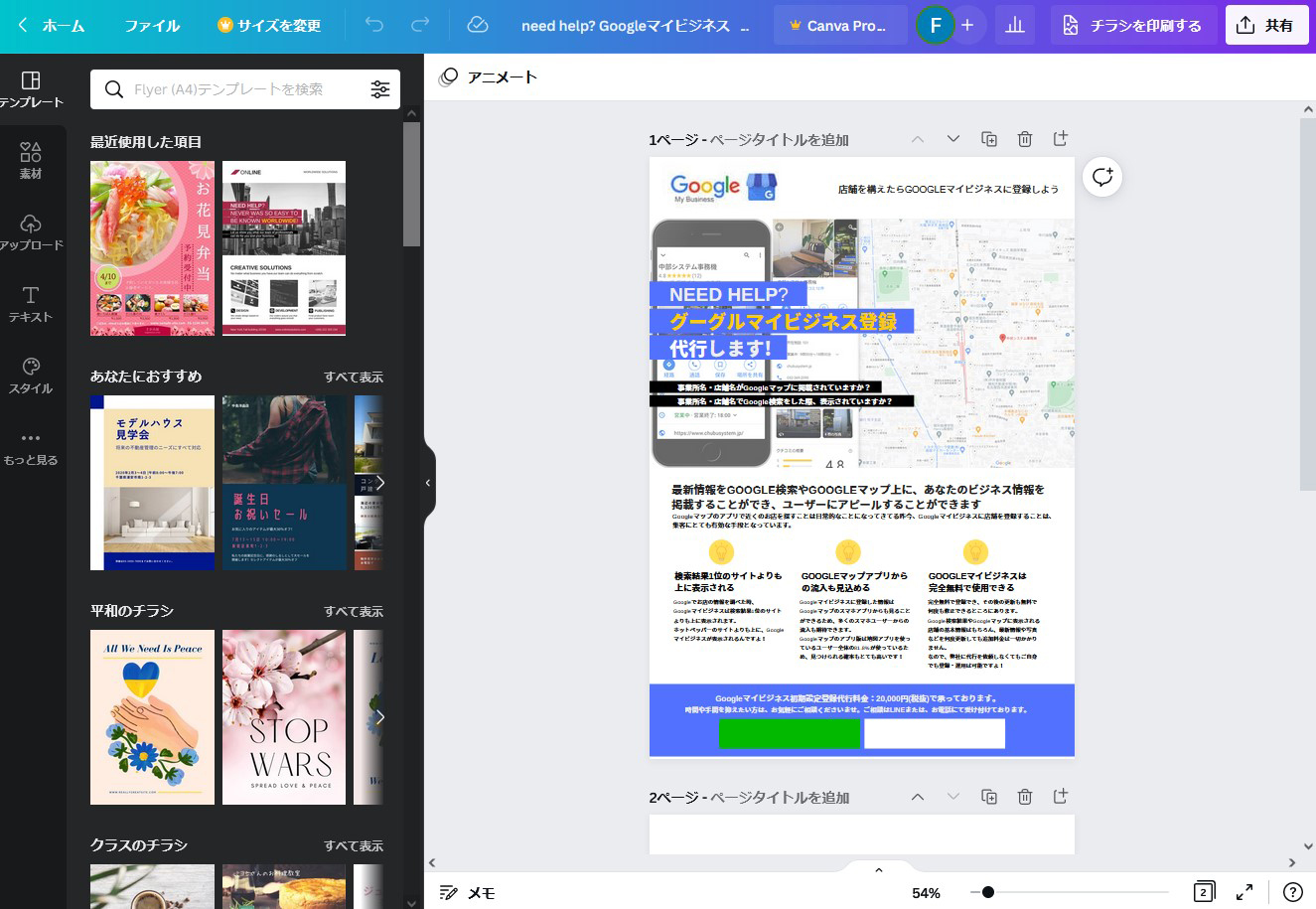1316x909 pixels.
Task: Enter fullscreen presentation mode
Action: [x=1244, y=892]
